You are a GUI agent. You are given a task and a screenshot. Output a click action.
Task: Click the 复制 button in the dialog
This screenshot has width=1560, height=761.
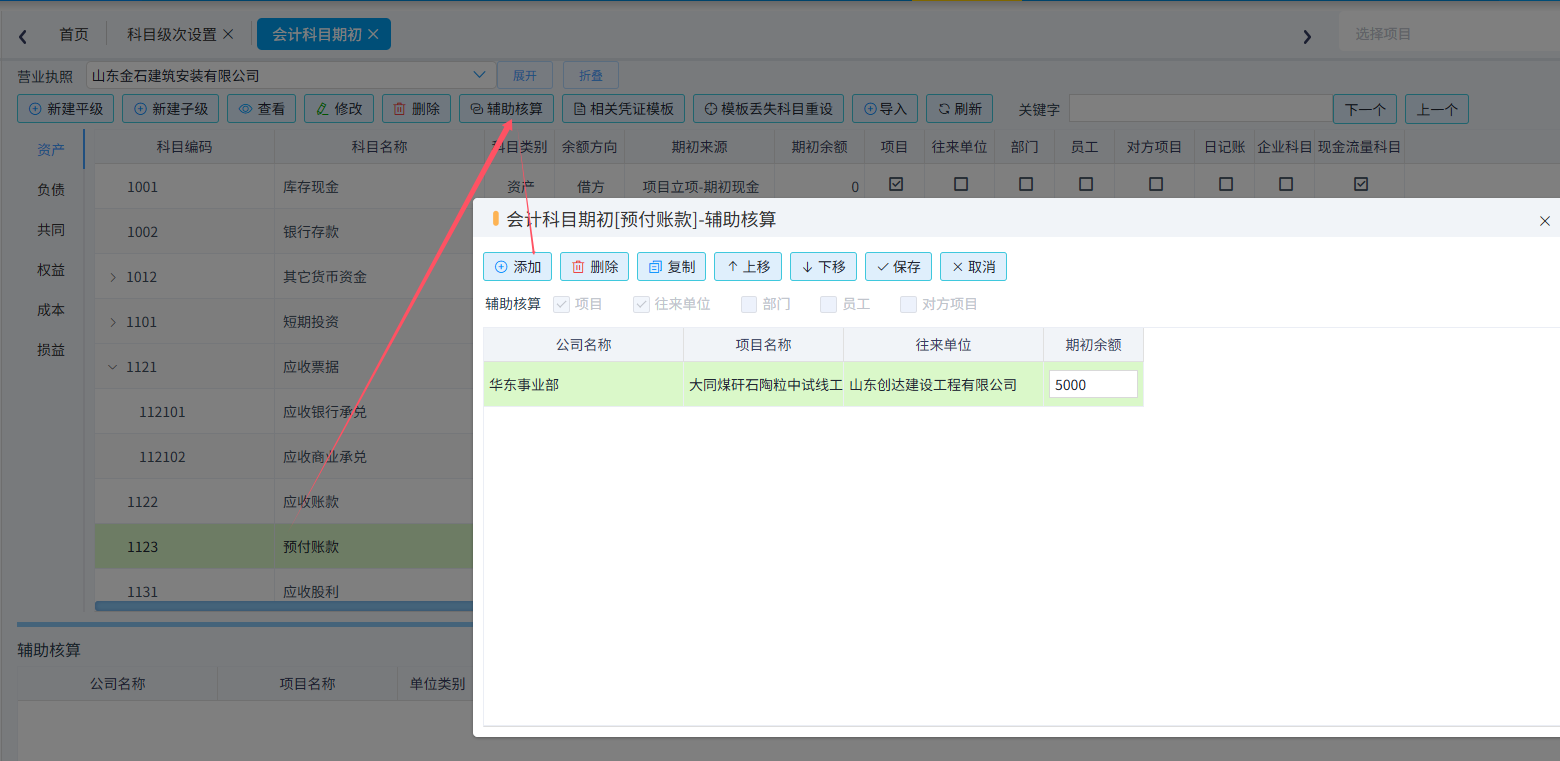click(671, 267)
